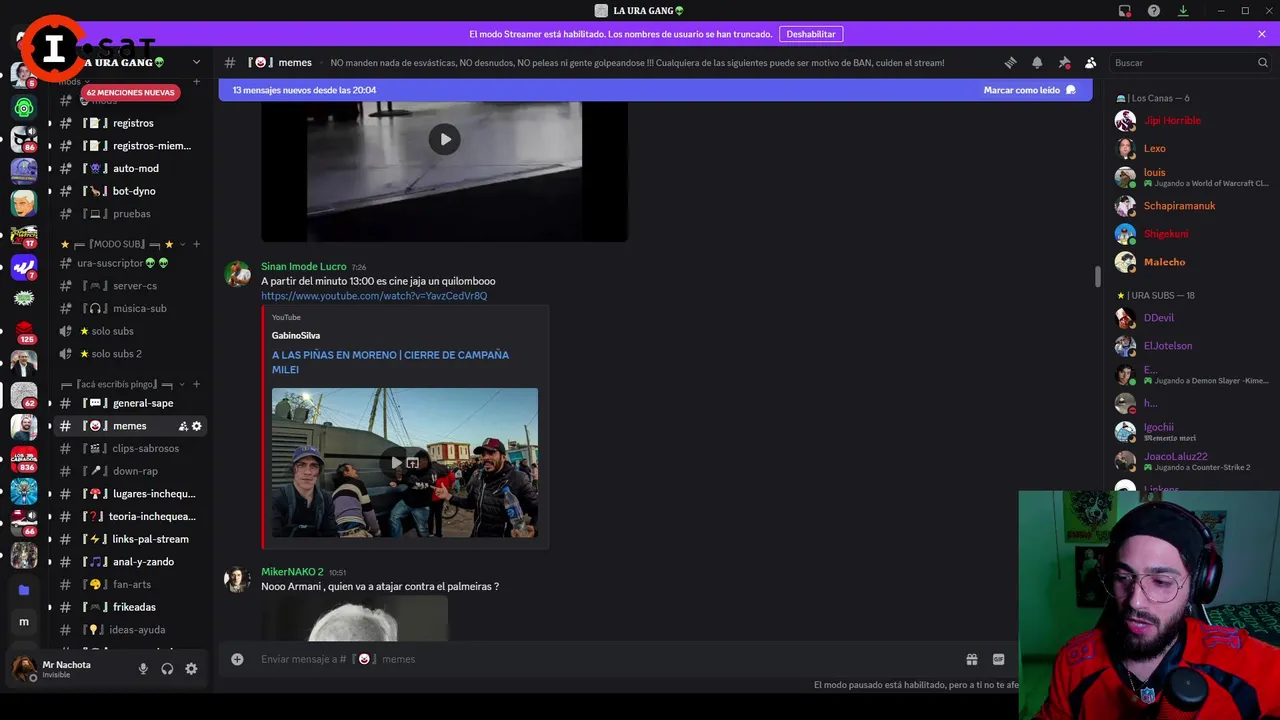The height and width of the screenshot is (720, 1280).
Task: Open the bot-dyno channel
Action: tap(130, 191)
